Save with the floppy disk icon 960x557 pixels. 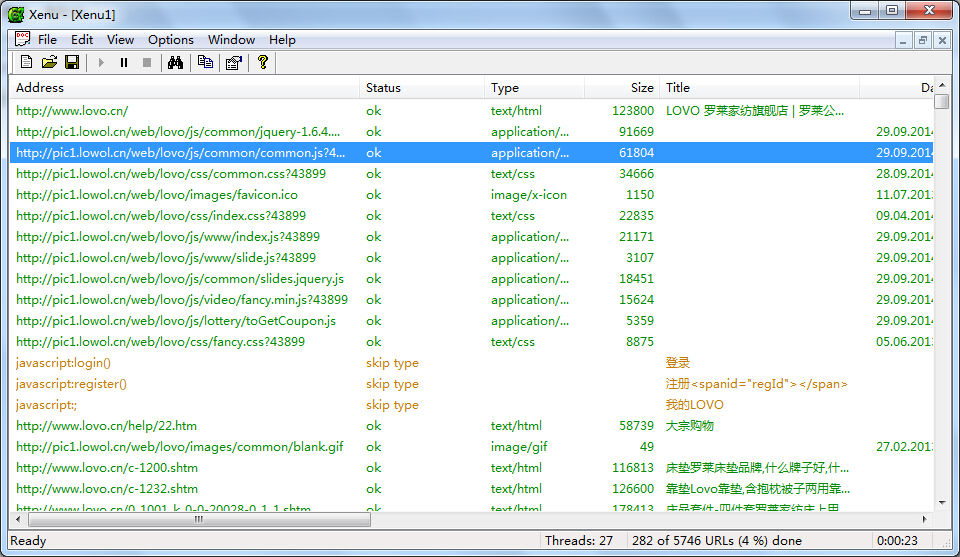point(72,62)
